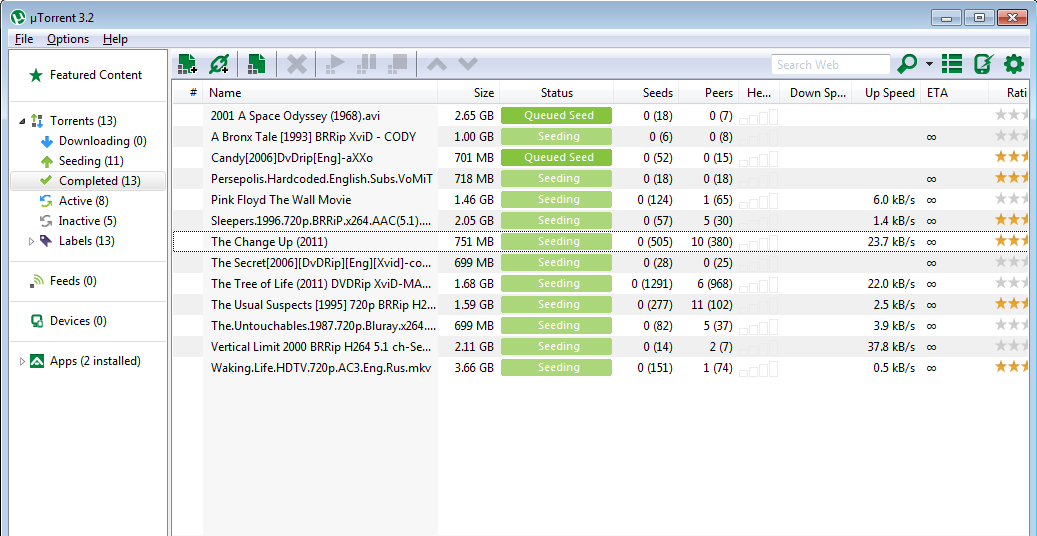Viewport: 1037px width, 536px height.
Task: Toggle the category list view icon
Action: click(952, 64)
